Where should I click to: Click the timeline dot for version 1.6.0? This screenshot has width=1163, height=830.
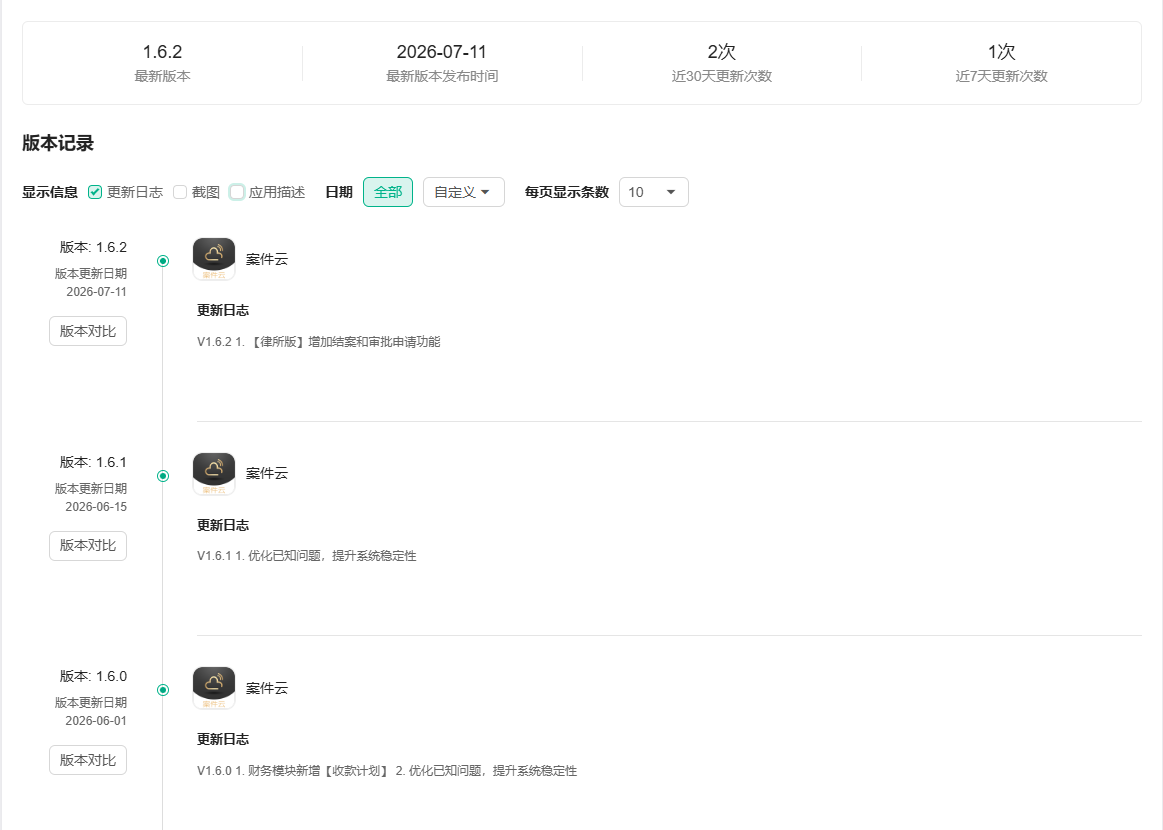coord(163,690)
